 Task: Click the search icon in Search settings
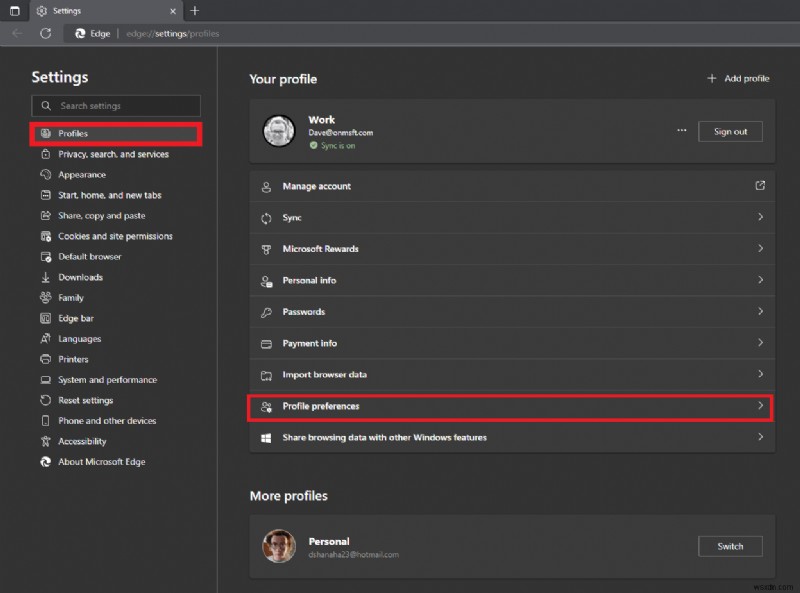pos(46,105)
